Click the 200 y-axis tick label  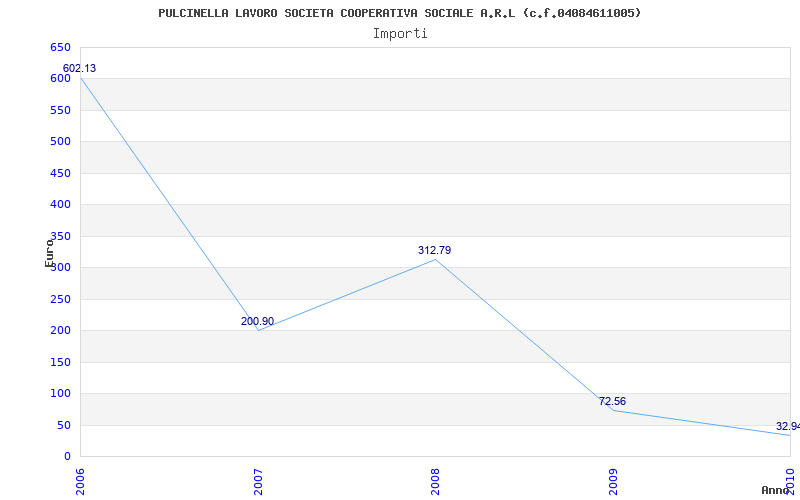click(x=60, y=331)
